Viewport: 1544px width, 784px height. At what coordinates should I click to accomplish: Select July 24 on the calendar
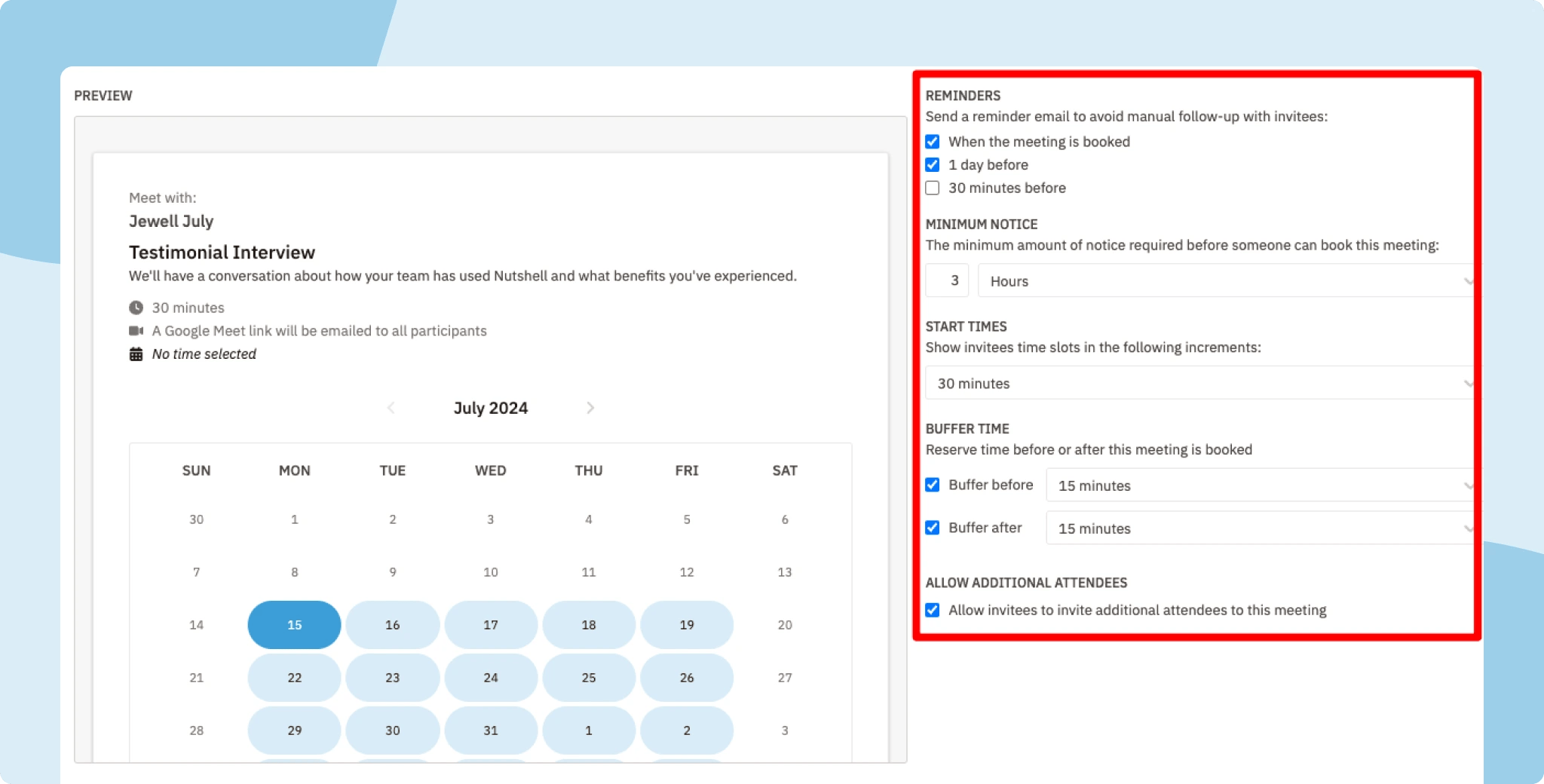tap(491, 677)
